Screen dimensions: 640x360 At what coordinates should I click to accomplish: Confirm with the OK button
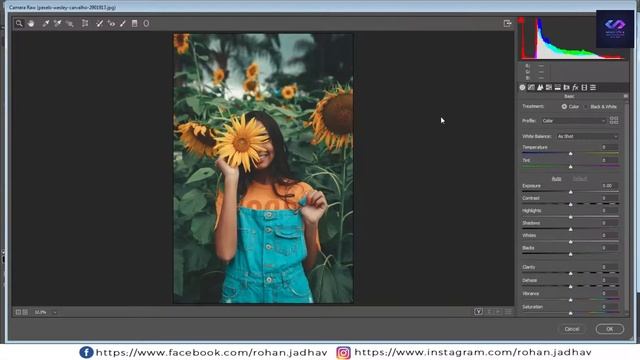[x=609, y=329]
